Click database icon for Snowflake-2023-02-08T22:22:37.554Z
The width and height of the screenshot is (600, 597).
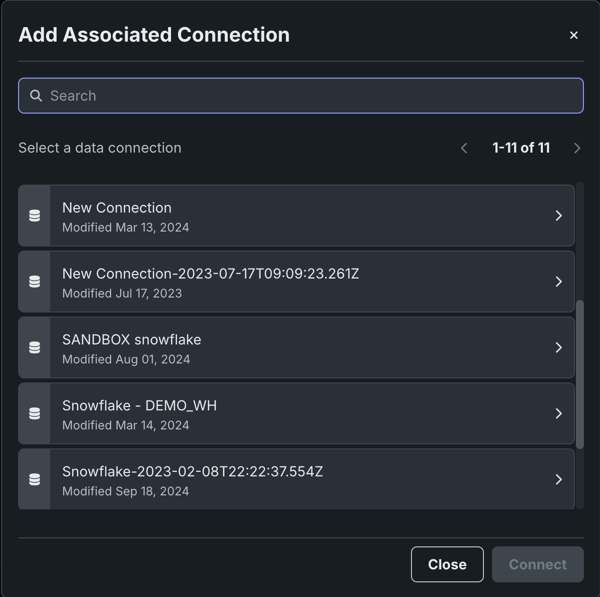pos(34,479)
